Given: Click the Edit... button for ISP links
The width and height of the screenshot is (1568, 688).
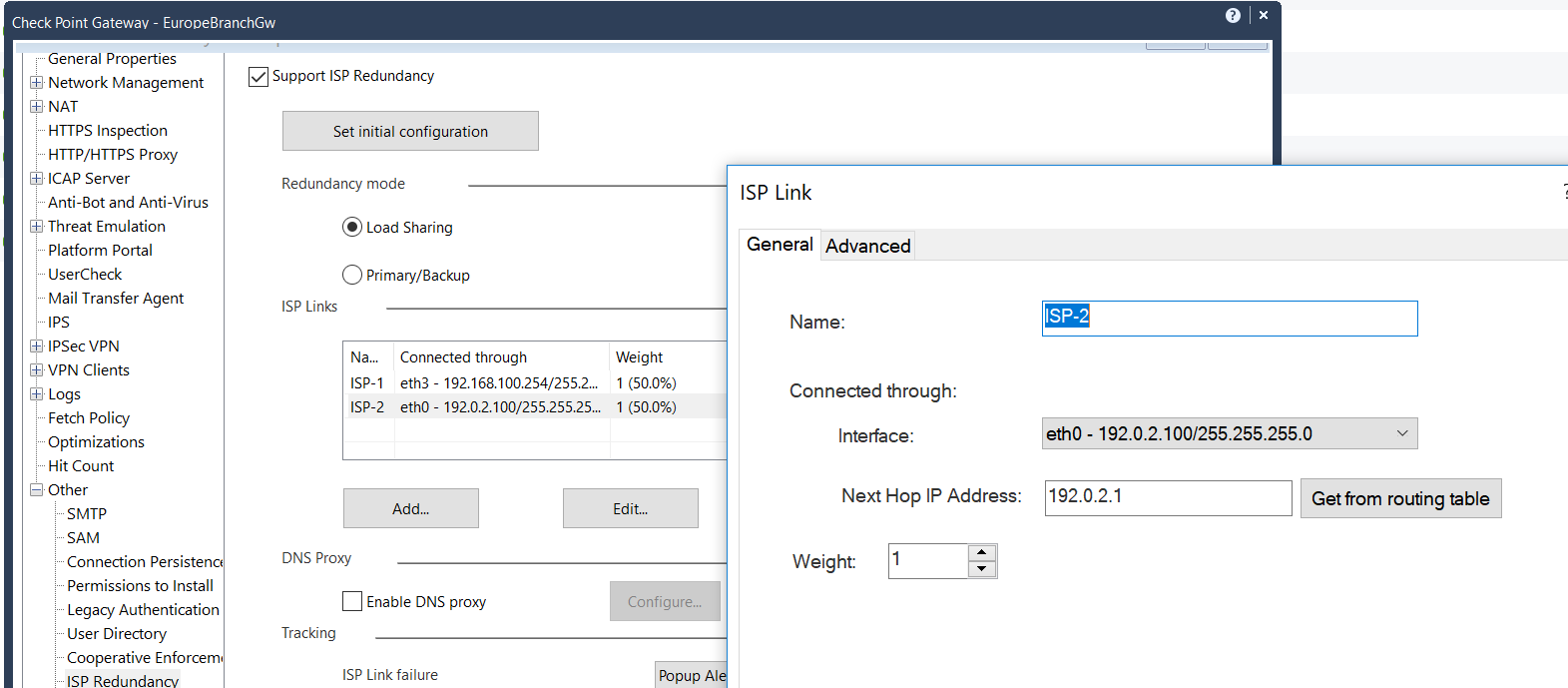Looking at the screenshot, I should point(630,508).
